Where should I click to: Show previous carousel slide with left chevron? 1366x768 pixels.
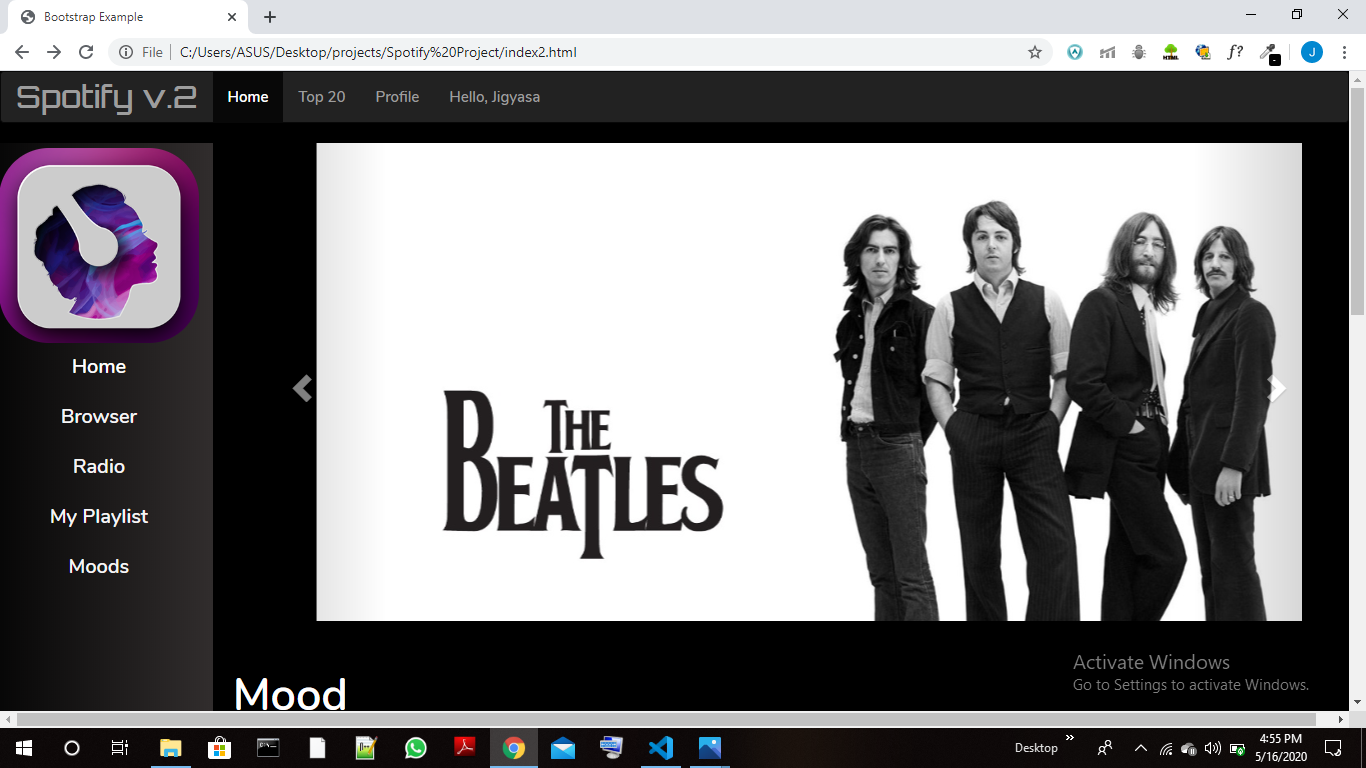tap(302, 388)
